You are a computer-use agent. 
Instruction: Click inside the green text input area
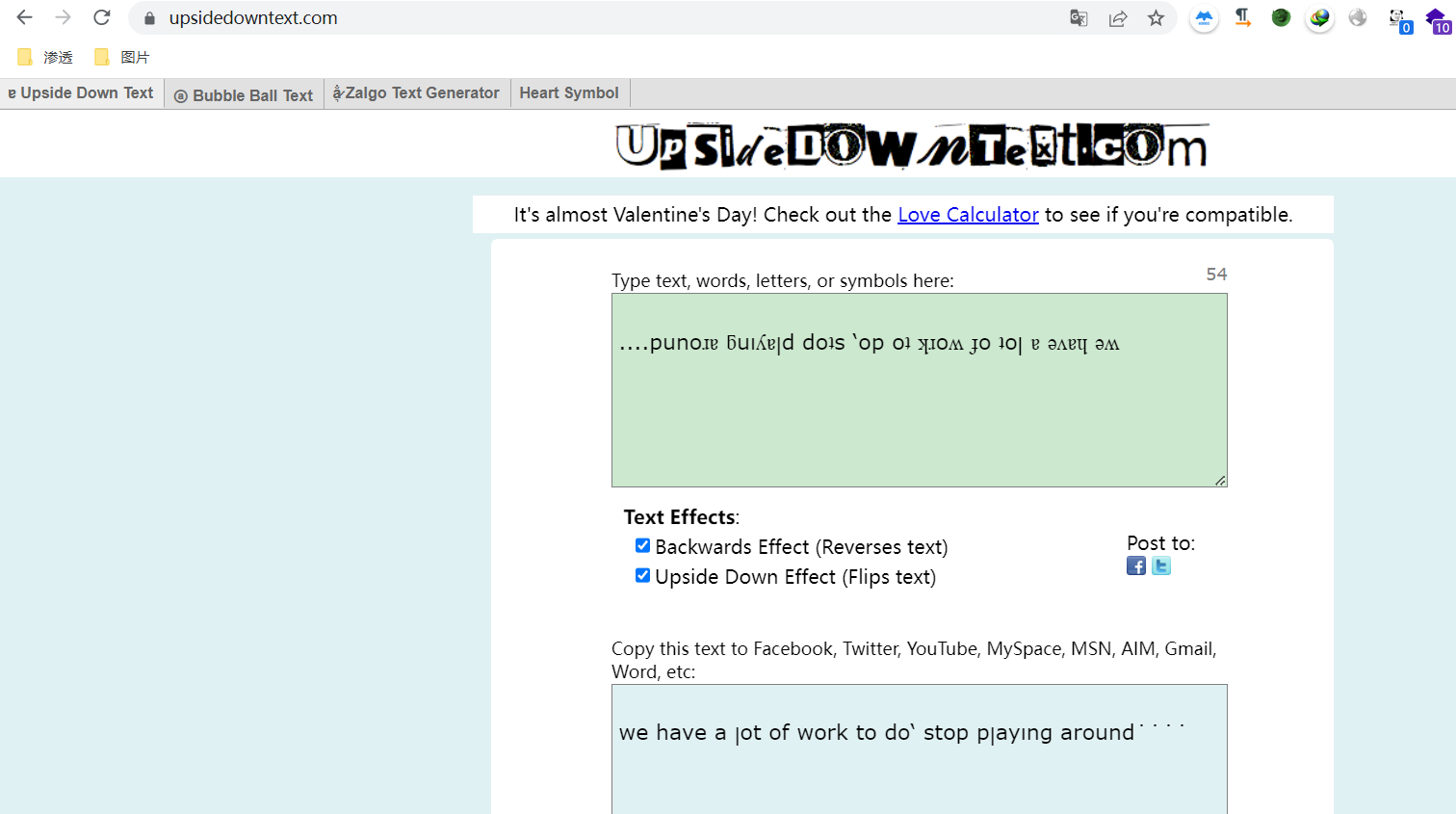(920, 390)
